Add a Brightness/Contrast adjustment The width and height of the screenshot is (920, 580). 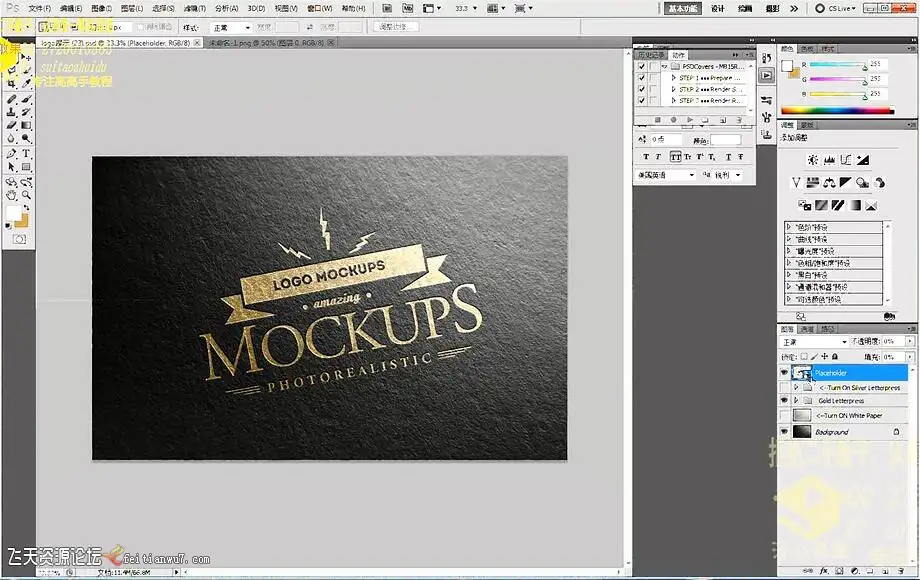(x=812, y=159)
